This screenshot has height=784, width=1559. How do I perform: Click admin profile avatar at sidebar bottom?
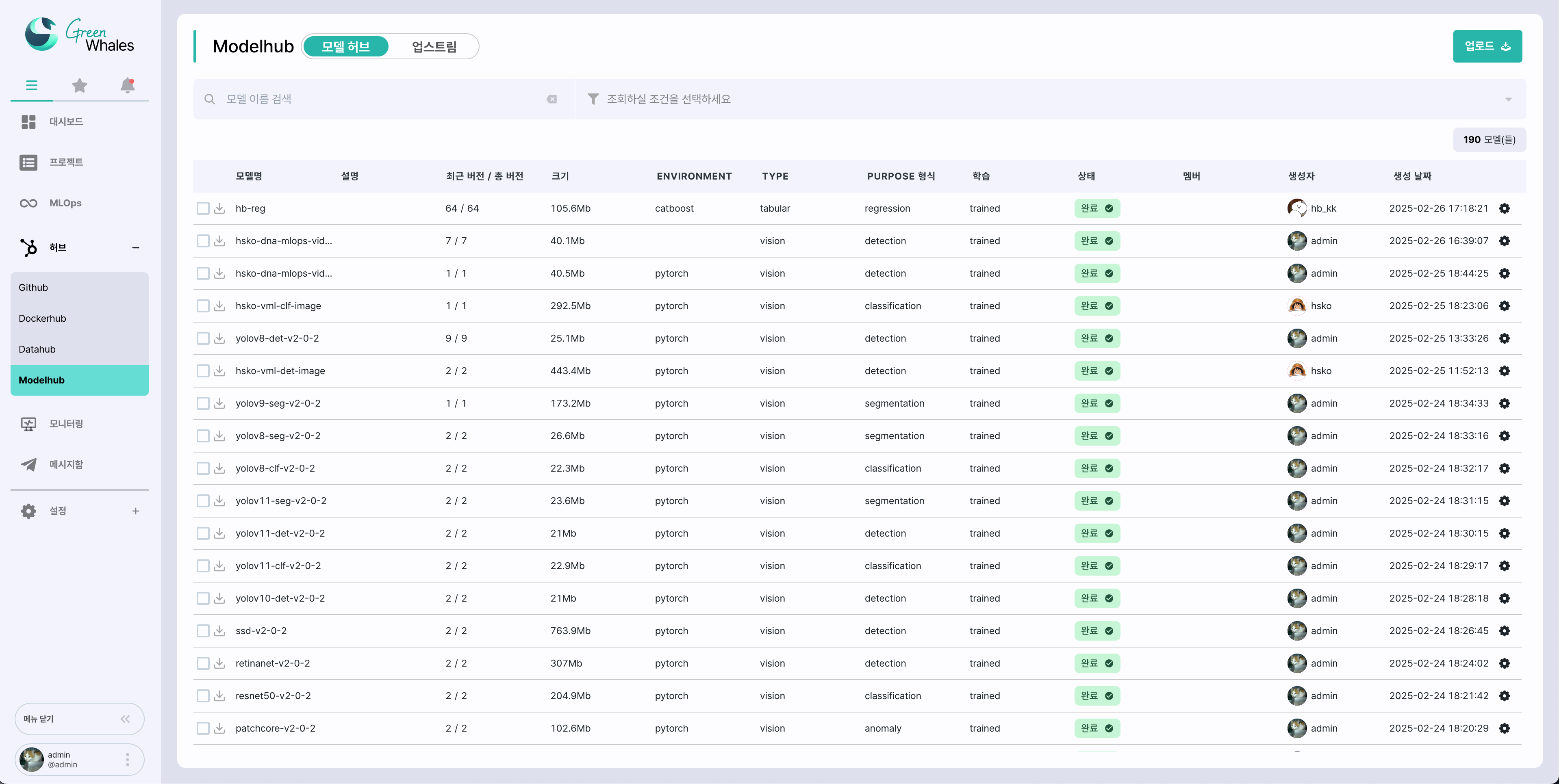[31, 759]
